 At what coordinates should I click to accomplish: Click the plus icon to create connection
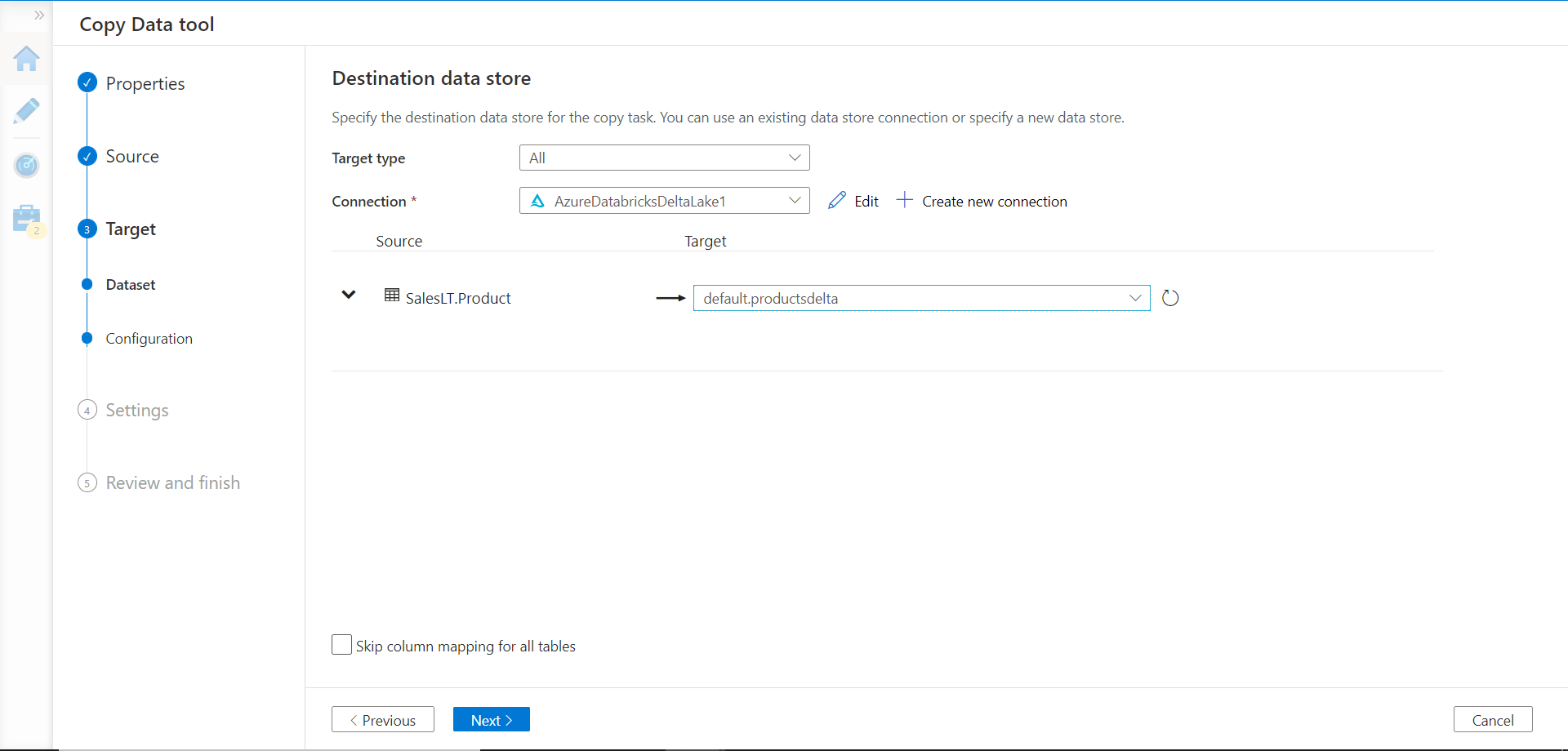coord(904,200)
